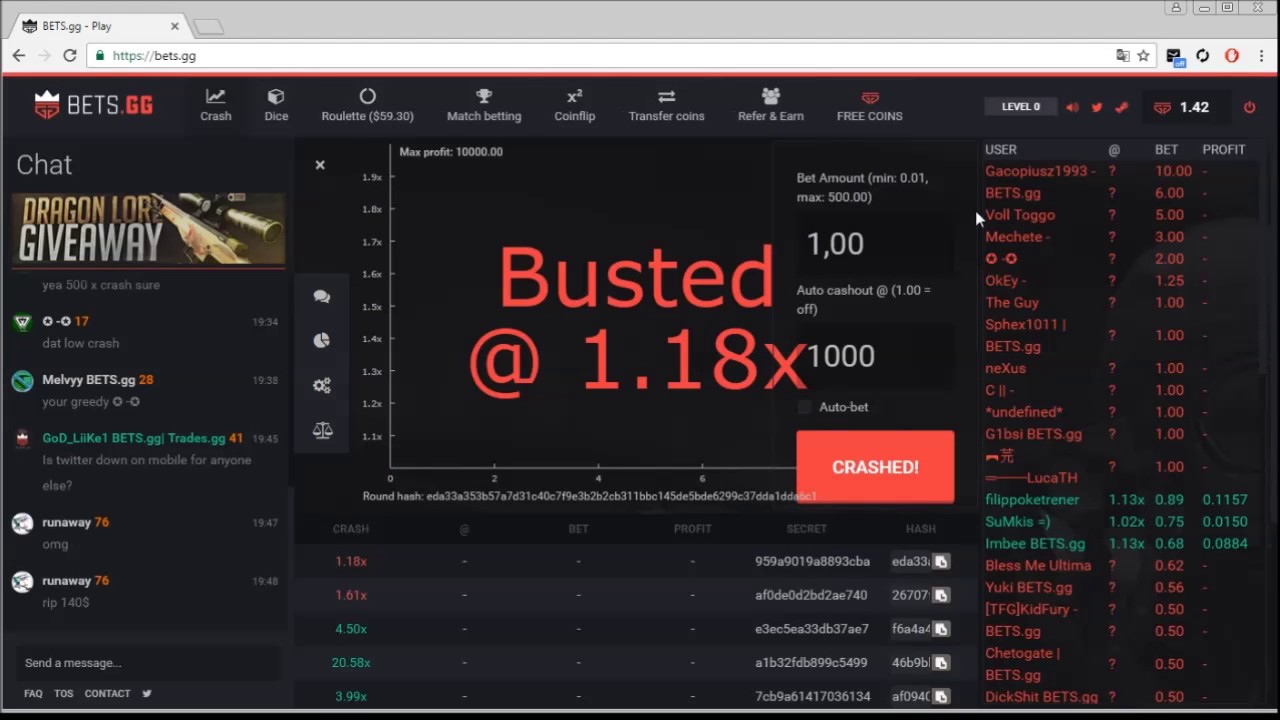Open a new browser tab
This screenshot has width=1280, height=720.
pyautogui.click(x=209, y=26)
